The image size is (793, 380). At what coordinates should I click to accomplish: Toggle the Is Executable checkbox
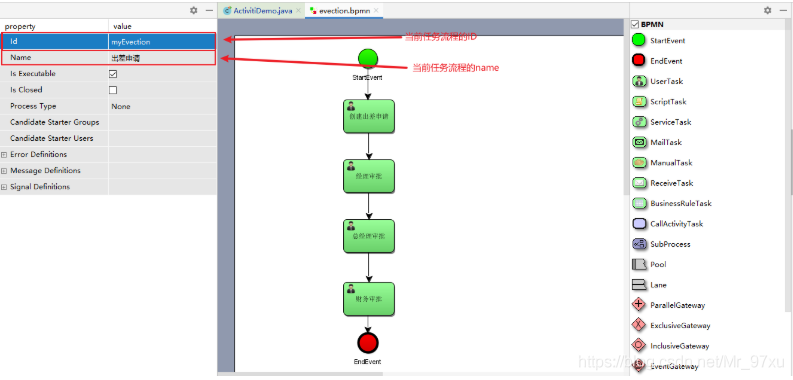113,74
